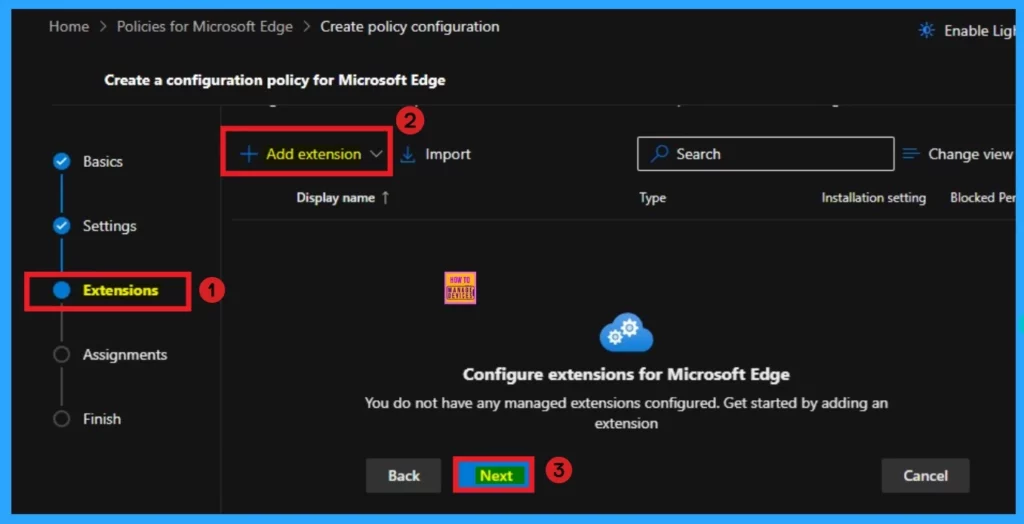Click the Settings completed checkmark icon
The width and height of the screenshot is (1024, 524).
click(x=61, y=226)
